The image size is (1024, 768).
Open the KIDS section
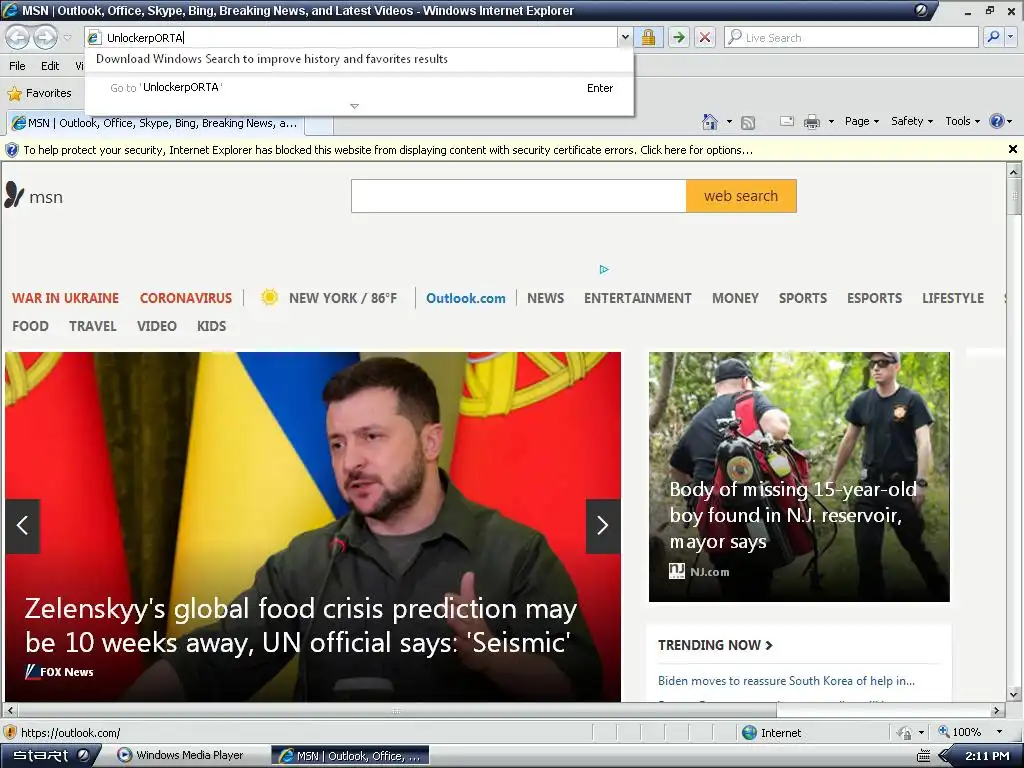212,327
